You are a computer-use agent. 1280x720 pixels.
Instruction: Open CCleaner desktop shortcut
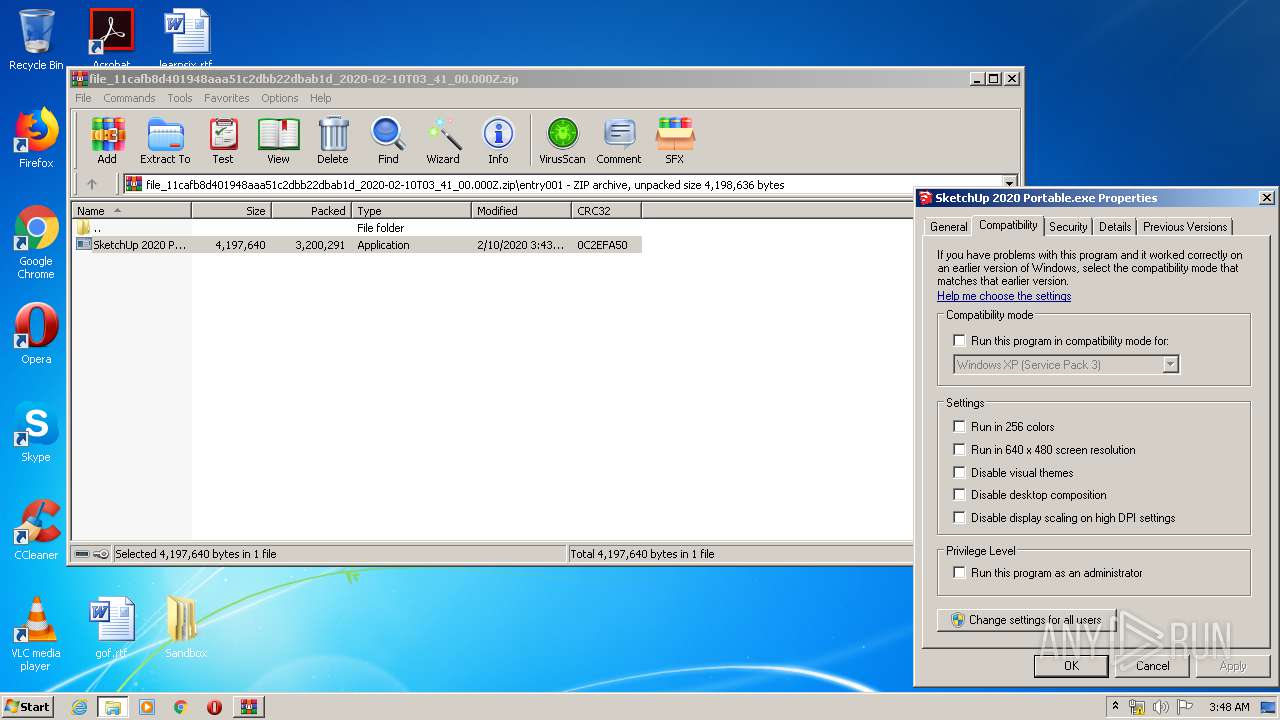pos(36,530)
